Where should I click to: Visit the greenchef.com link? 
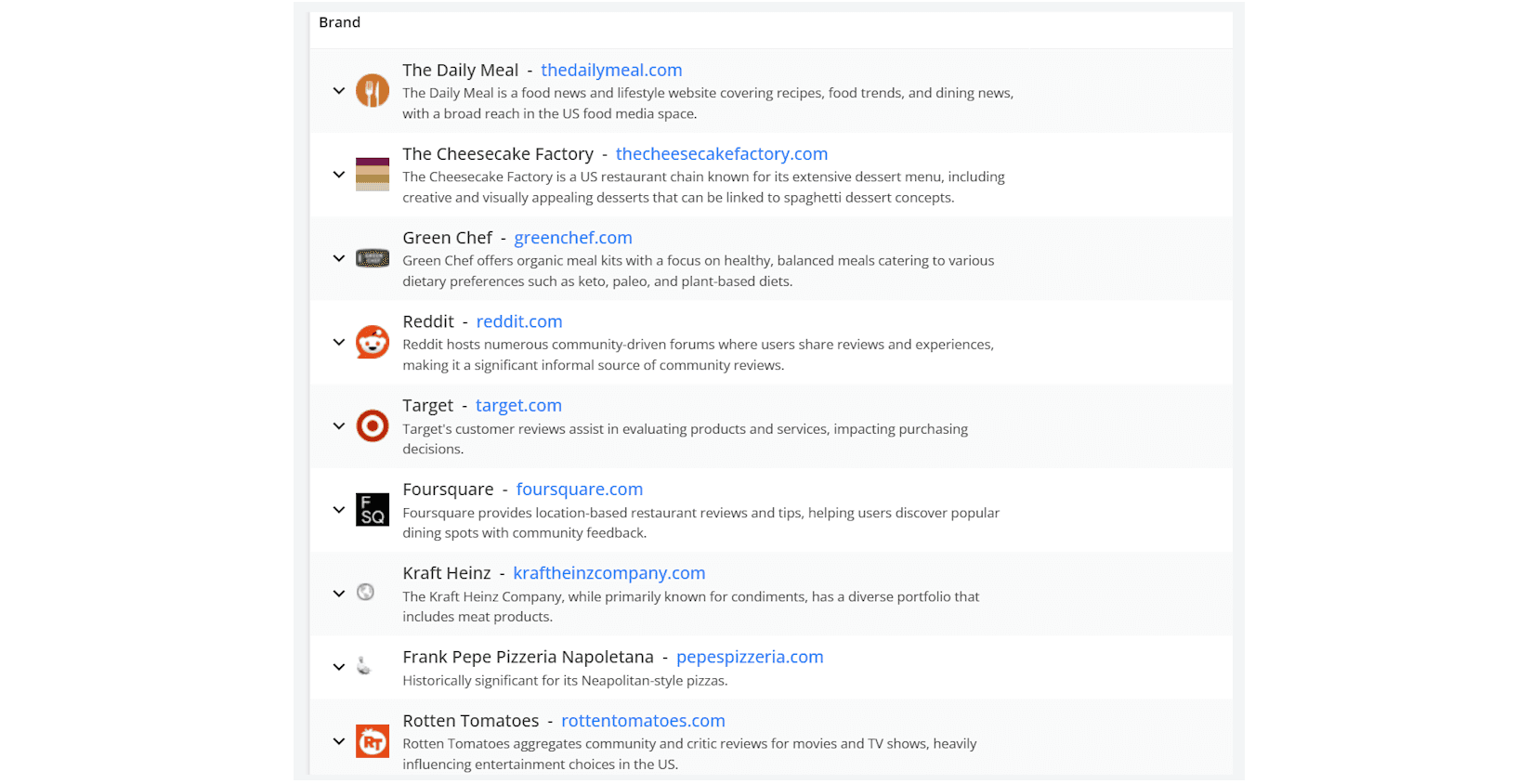[x=573, y=238]
